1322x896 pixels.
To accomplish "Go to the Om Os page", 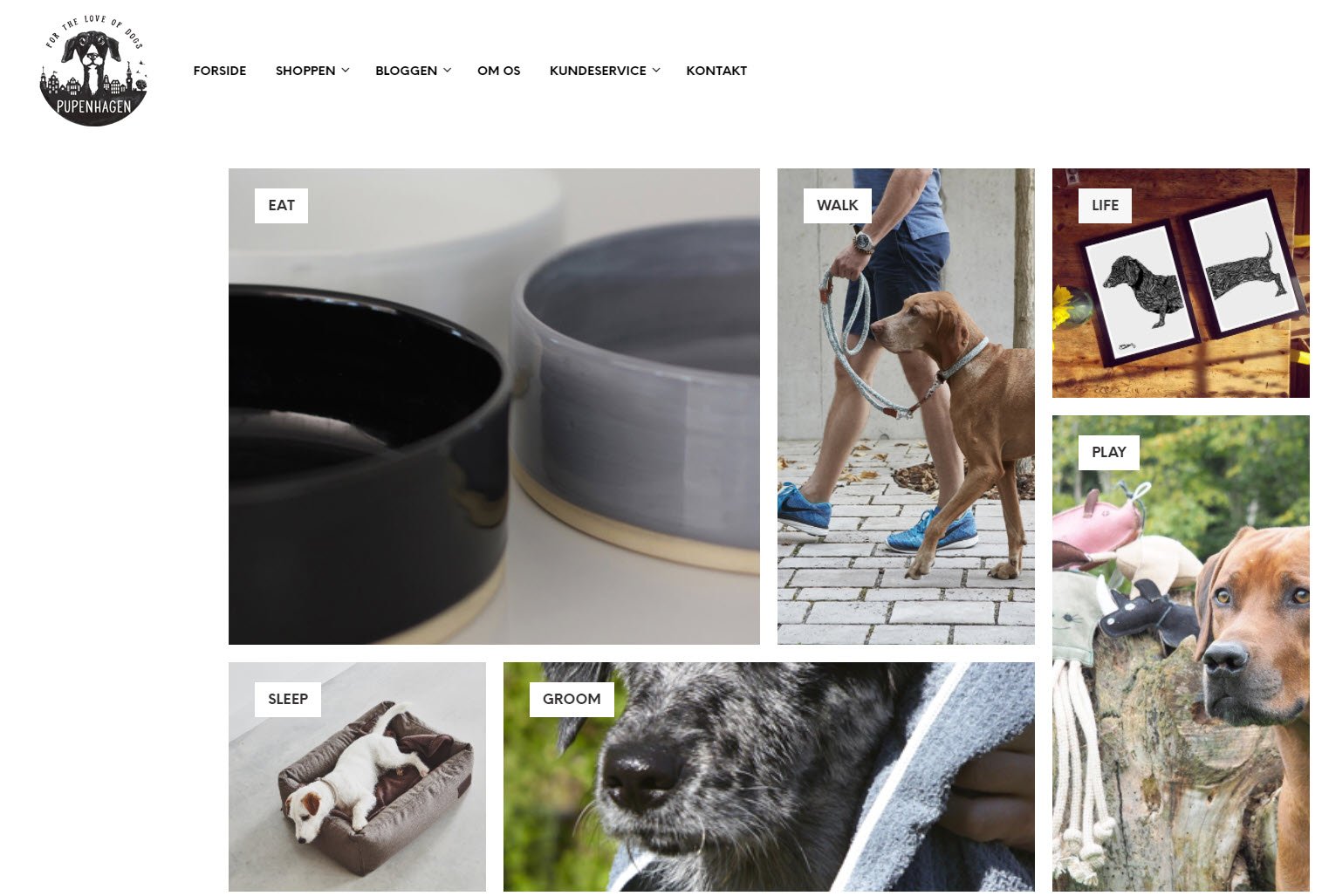I will point(499,71).
